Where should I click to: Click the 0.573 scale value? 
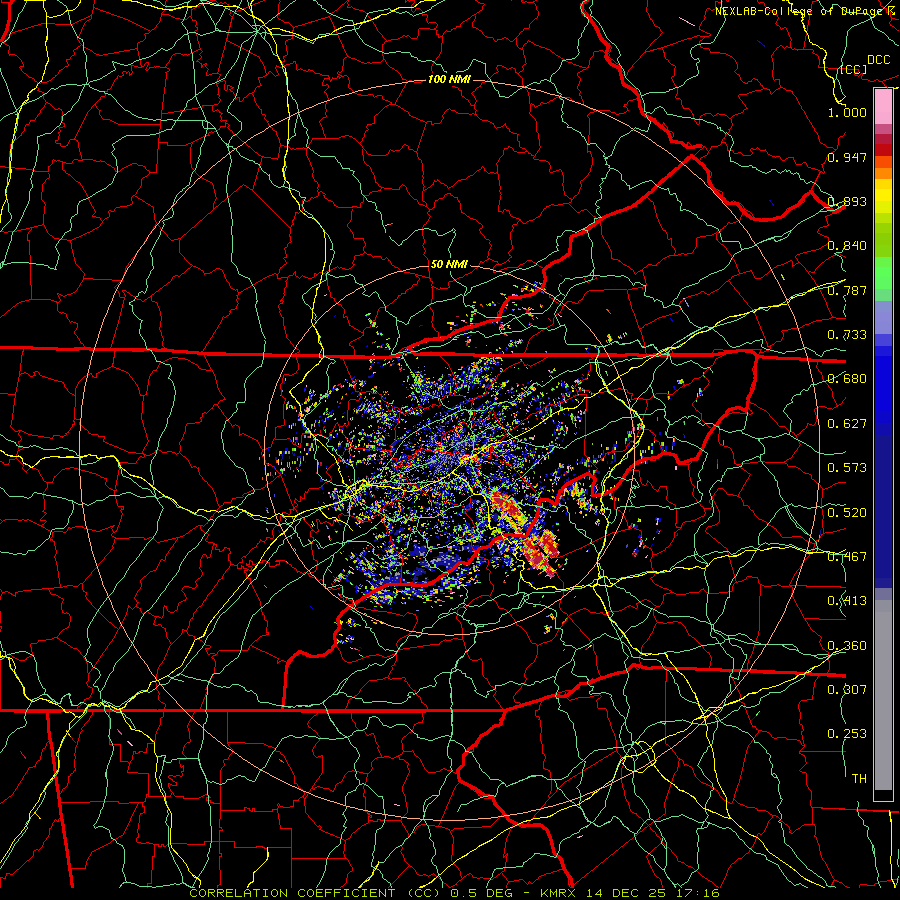847,468
